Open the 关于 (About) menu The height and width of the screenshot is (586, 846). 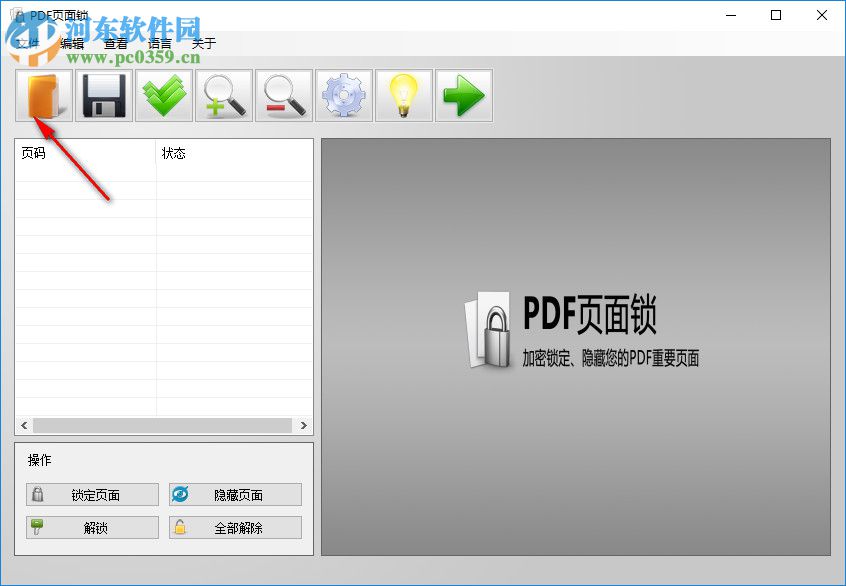202,43
